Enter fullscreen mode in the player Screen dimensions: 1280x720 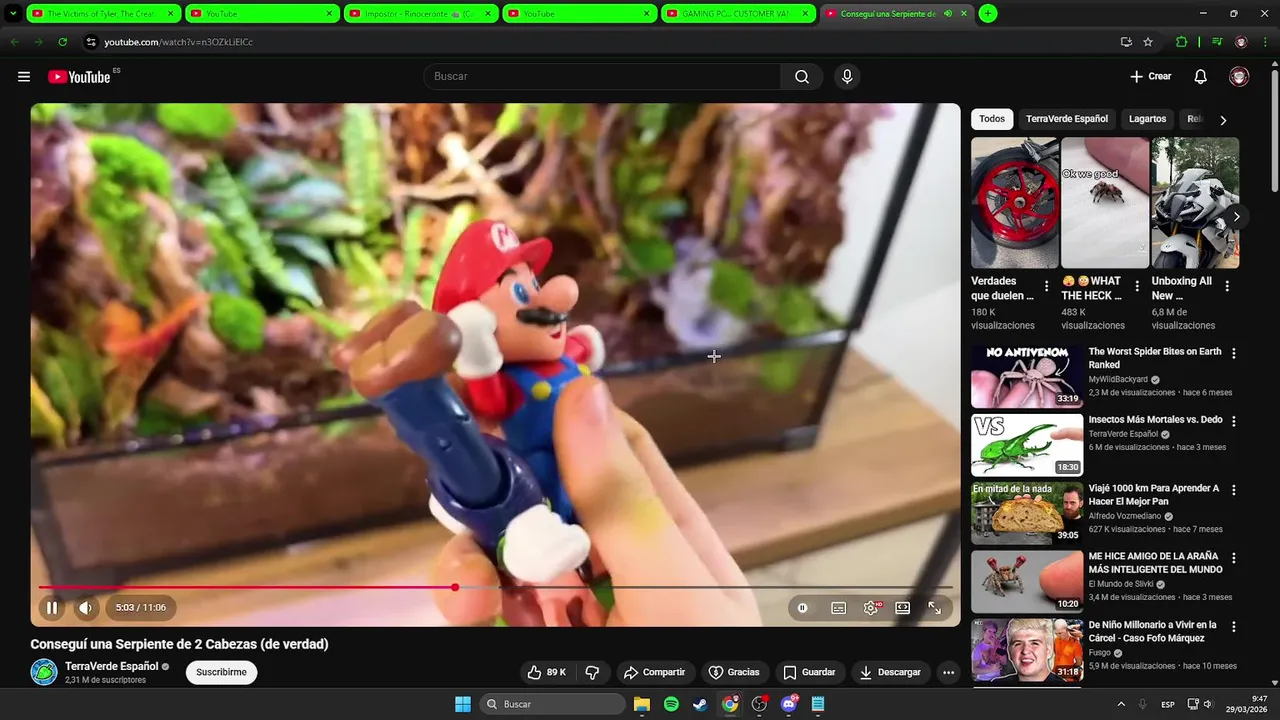(935, 608)
